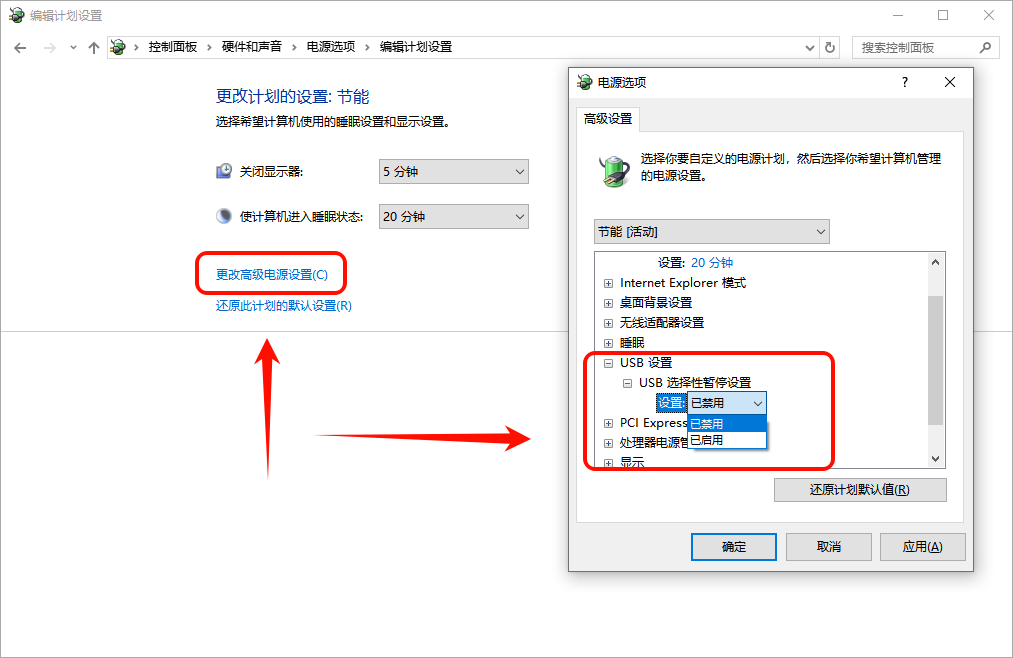The image size is (1013, 658).
Task: Click the search control panel field
Action: [917, 48]
